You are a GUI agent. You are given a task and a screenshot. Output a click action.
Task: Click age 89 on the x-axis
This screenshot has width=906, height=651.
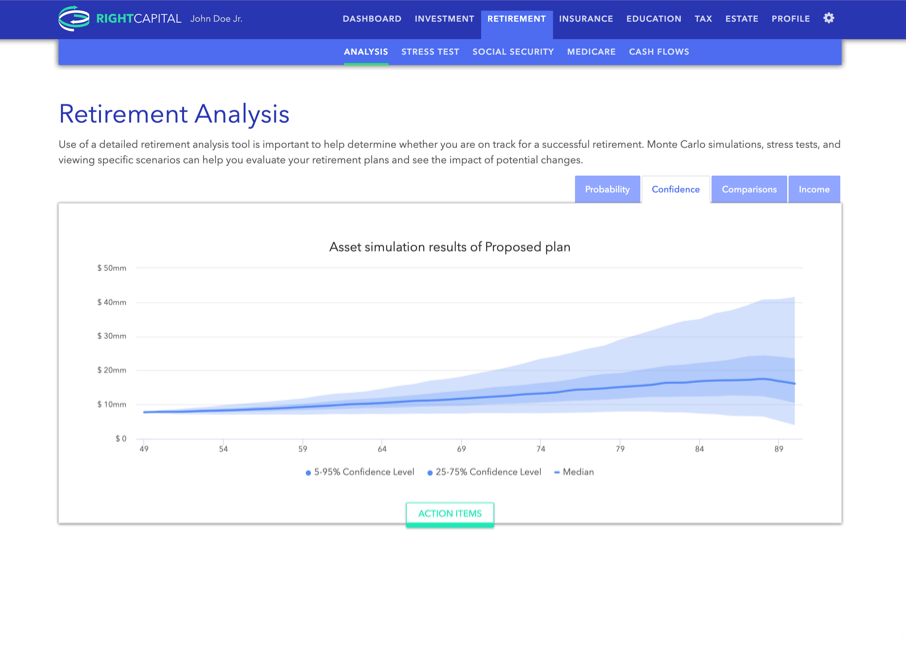(779, 449)
